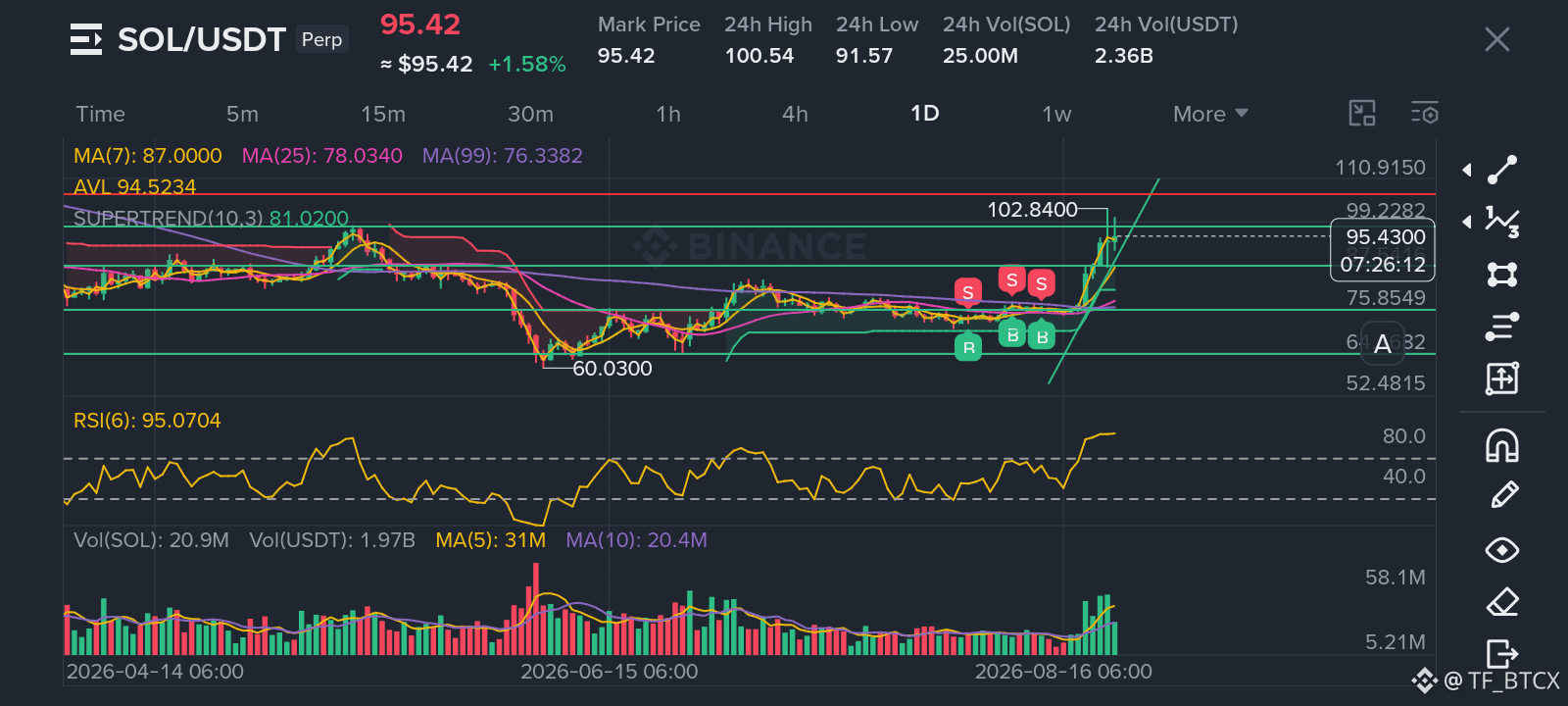Click the RSI(6): 95.0704 label
Image resolution: width=1568 pixels, height=706 pixels.
tap(147, 421)
